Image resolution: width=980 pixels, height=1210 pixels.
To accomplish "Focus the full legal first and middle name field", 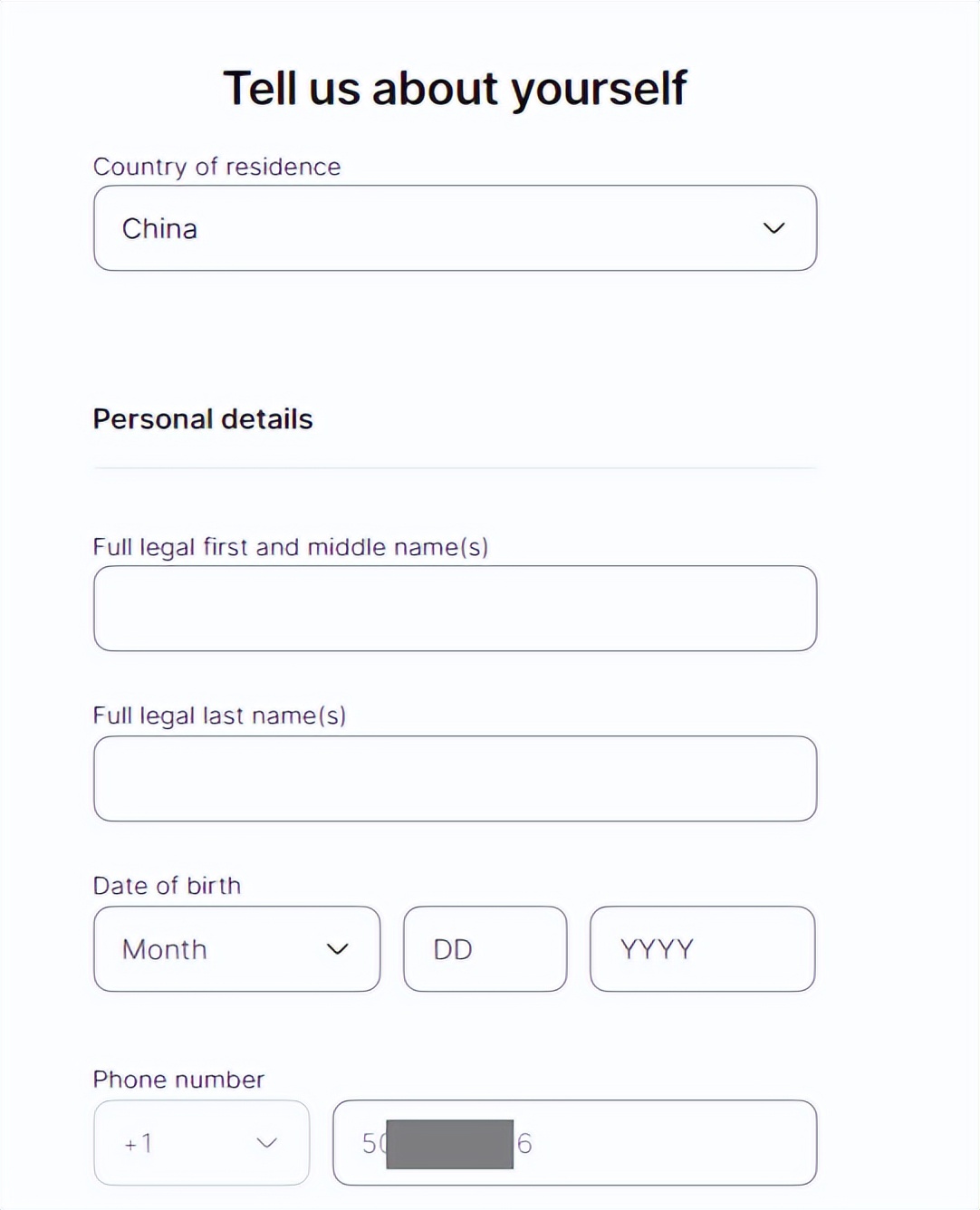I will click(x=455, y=609).
